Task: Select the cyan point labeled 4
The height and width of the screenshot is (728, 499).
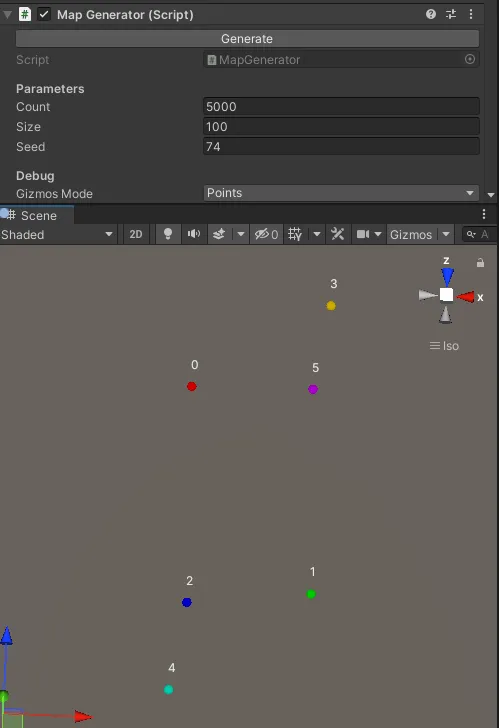Action: coord(168,689)
